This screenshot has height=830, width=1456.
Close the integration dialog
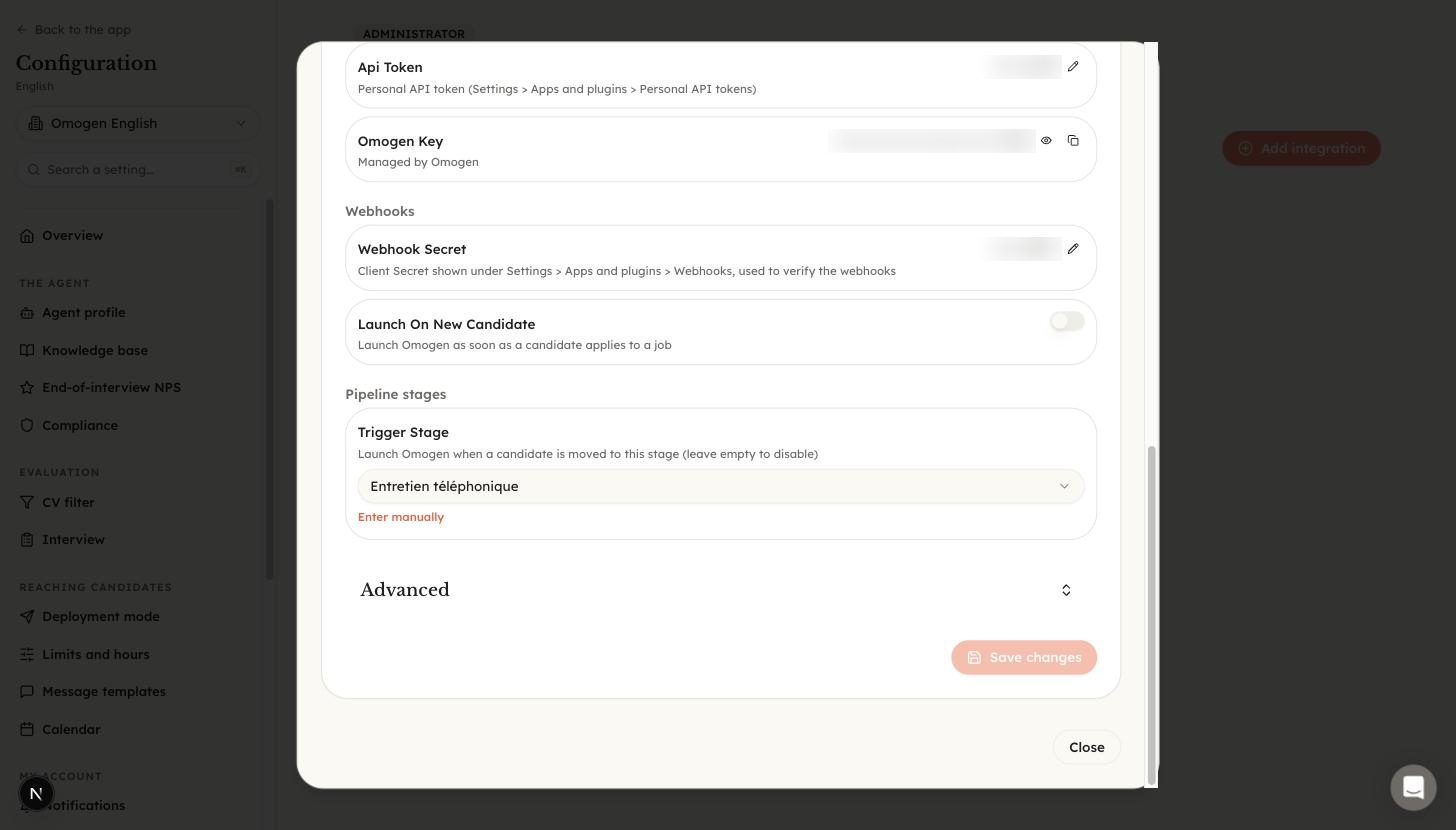pos(1086,747)
